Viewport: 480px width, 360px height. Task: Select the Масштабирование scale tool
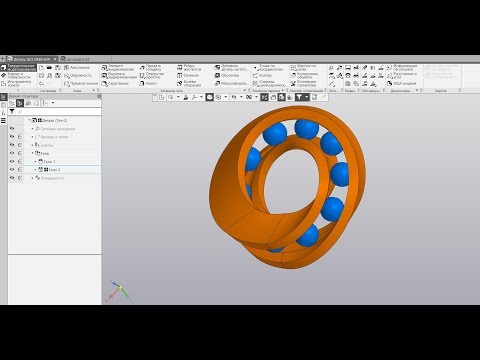point(232,84)
